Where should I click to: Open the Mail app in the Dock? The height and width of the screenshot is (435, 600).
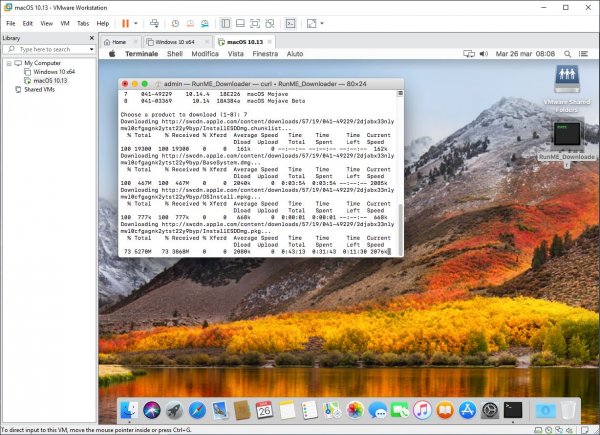(x=220, y=410)
